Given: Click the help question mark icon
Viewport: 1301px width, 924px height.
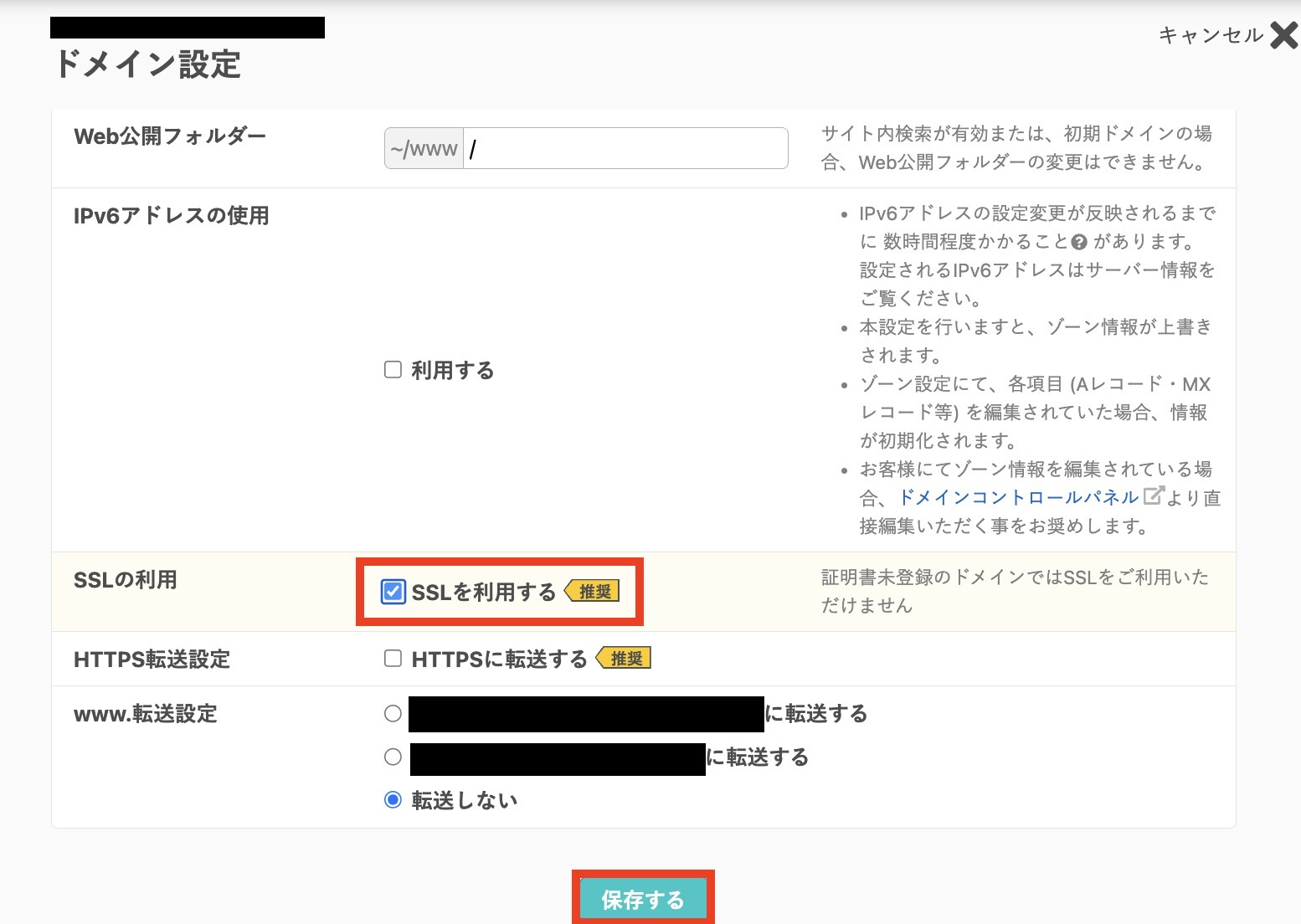Looking at the screenshot, I should point(1079,242).
